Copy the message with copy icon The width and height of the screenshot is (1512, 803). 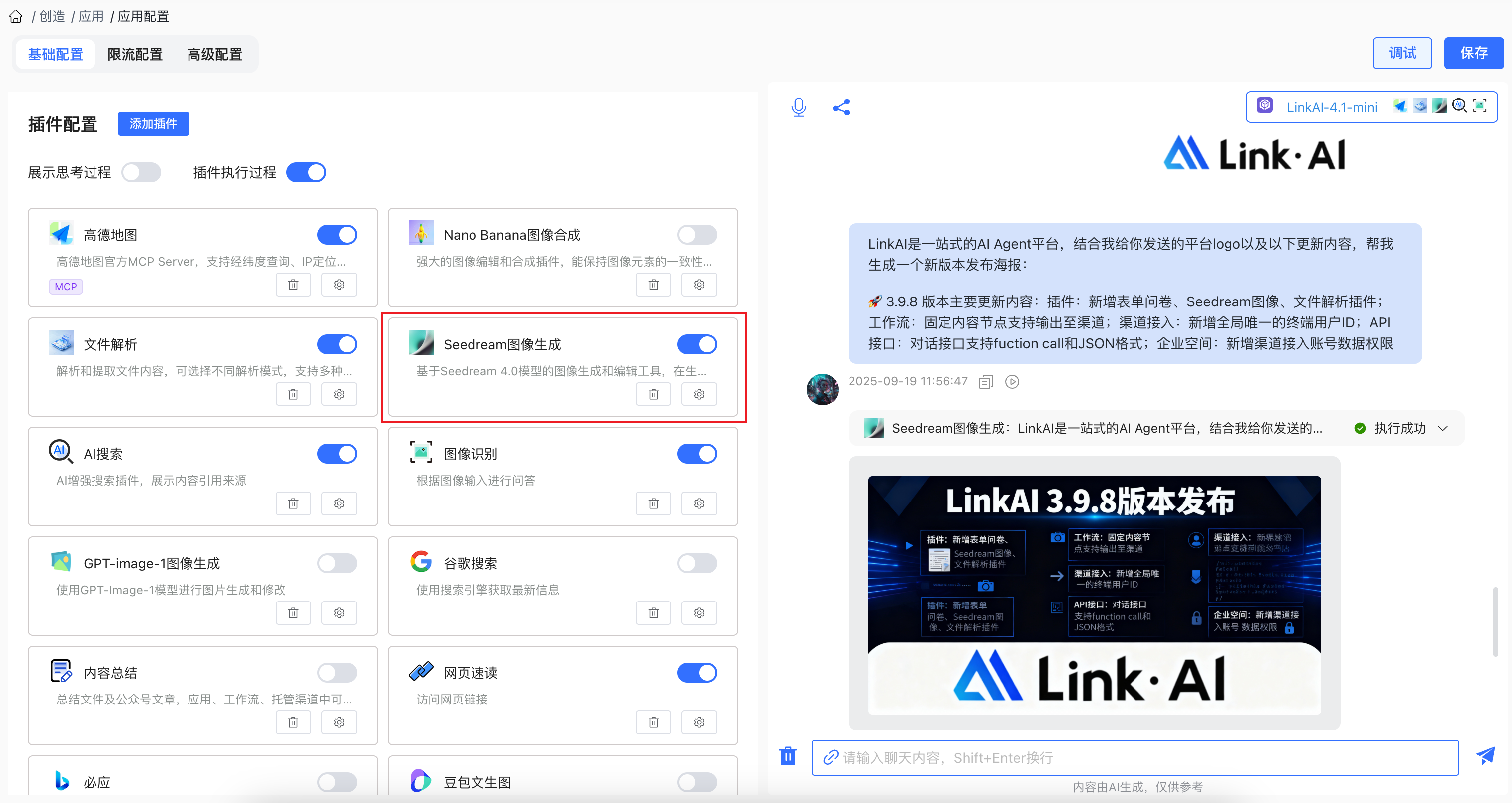(x=986, y=382)
